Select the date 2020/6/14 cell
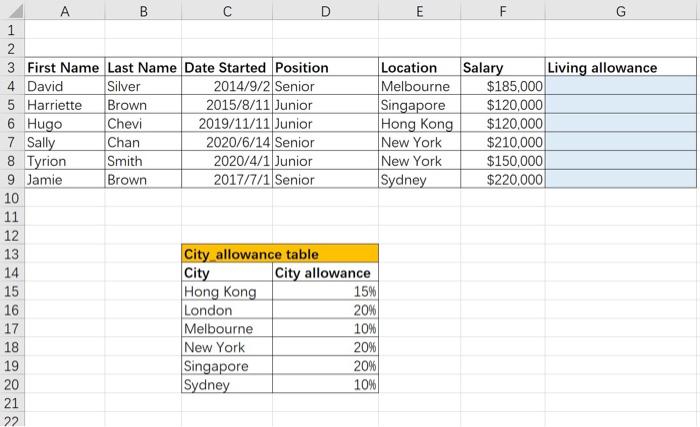This screenshot has height=427, width=700. point(227,142)
